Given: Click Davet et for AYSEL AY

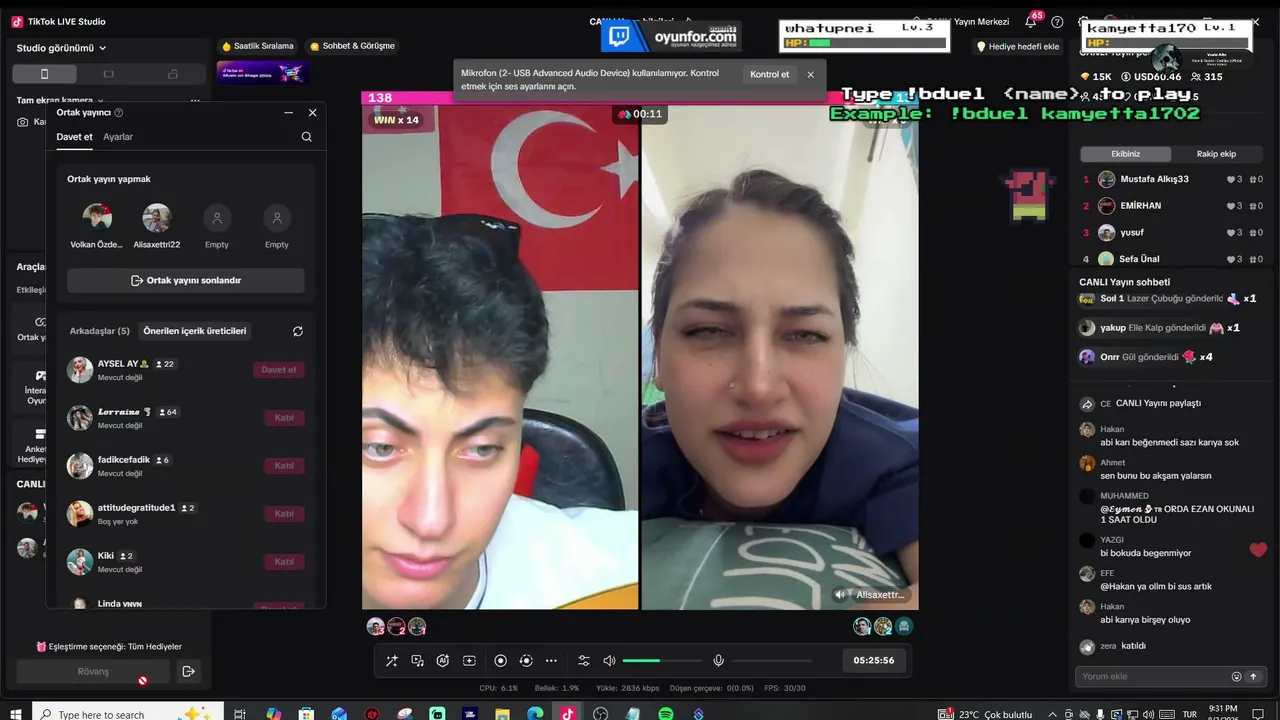Looking at the screenshot, I should [279, 370].
